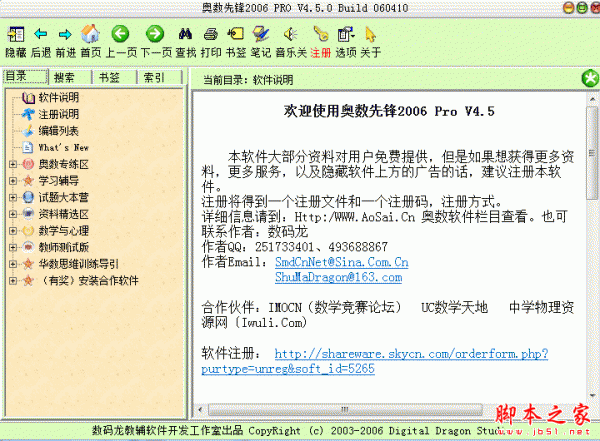Toggle music off with 音乐关

tap(290, 34)
